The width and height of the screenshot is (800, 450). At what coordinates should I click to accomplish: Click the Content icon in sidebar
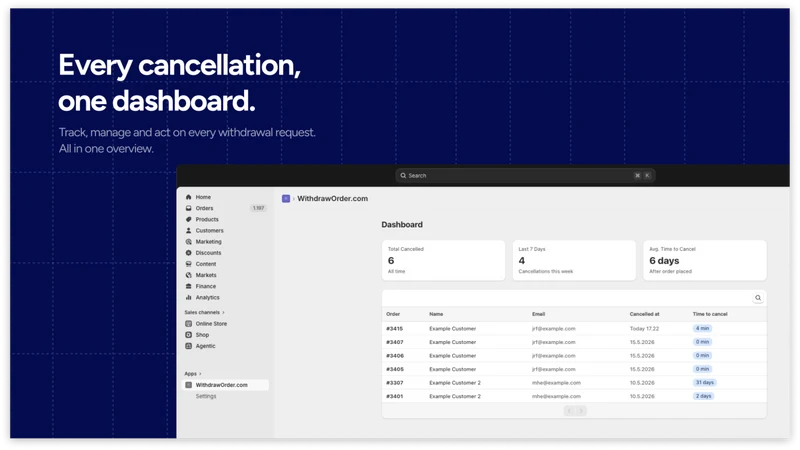[188, 264]
